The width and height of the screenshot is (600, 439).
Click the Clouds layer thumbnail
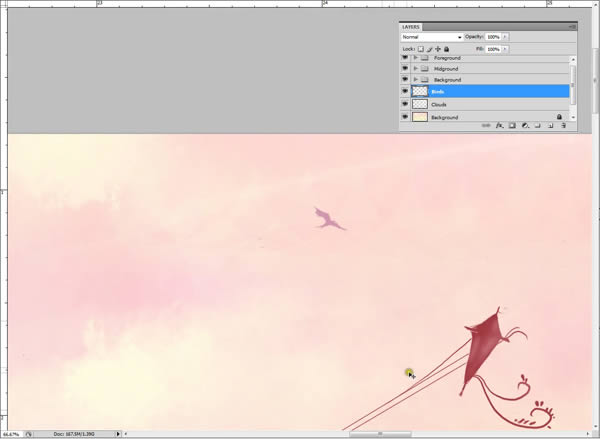pyautogui.click(x=420, y=104)
